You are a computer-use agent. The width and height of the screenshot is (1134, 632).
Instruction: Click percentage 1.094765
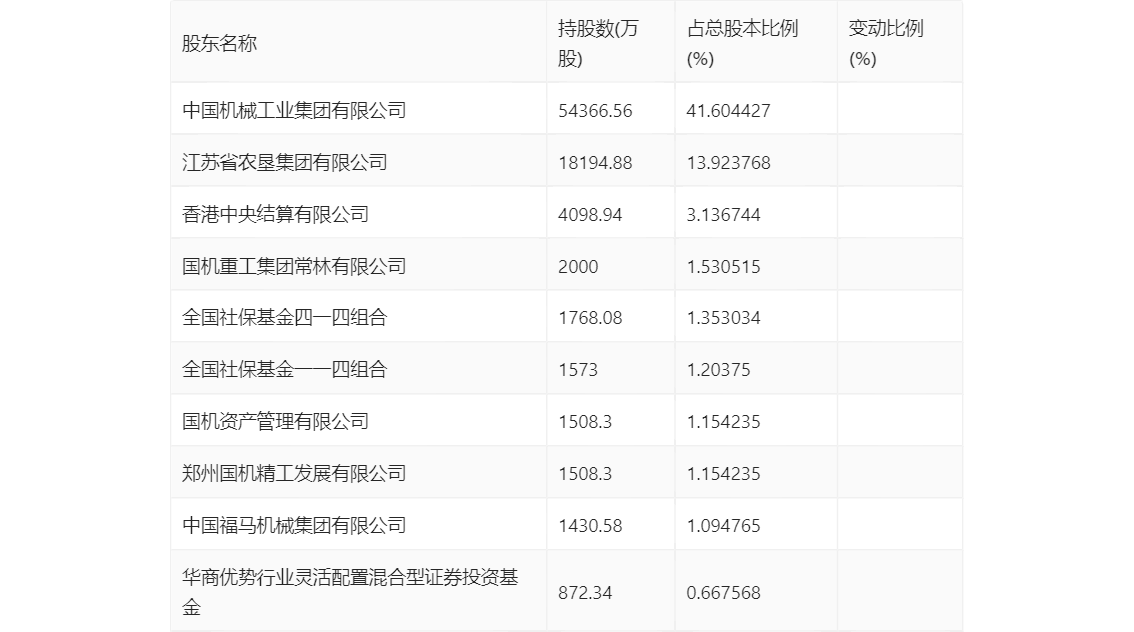(723, 526)
